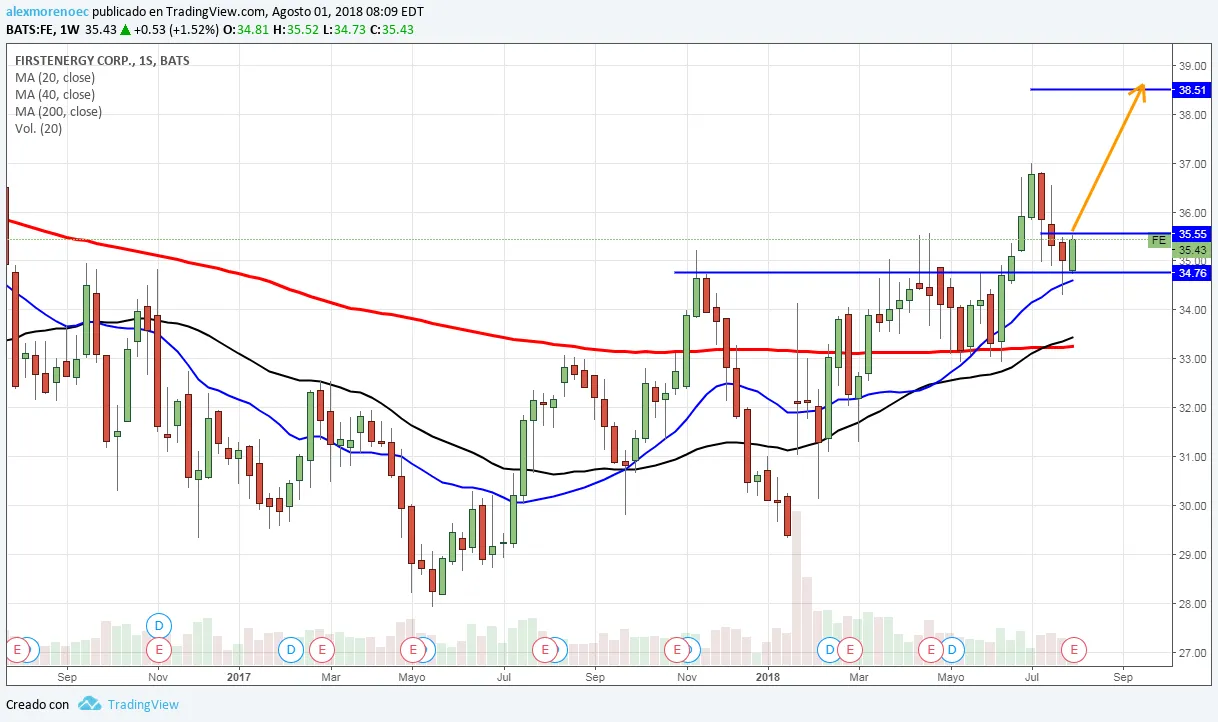Click the dividend D marker at Mayo 2018
1218x722 pixels.
coord(952,650)
